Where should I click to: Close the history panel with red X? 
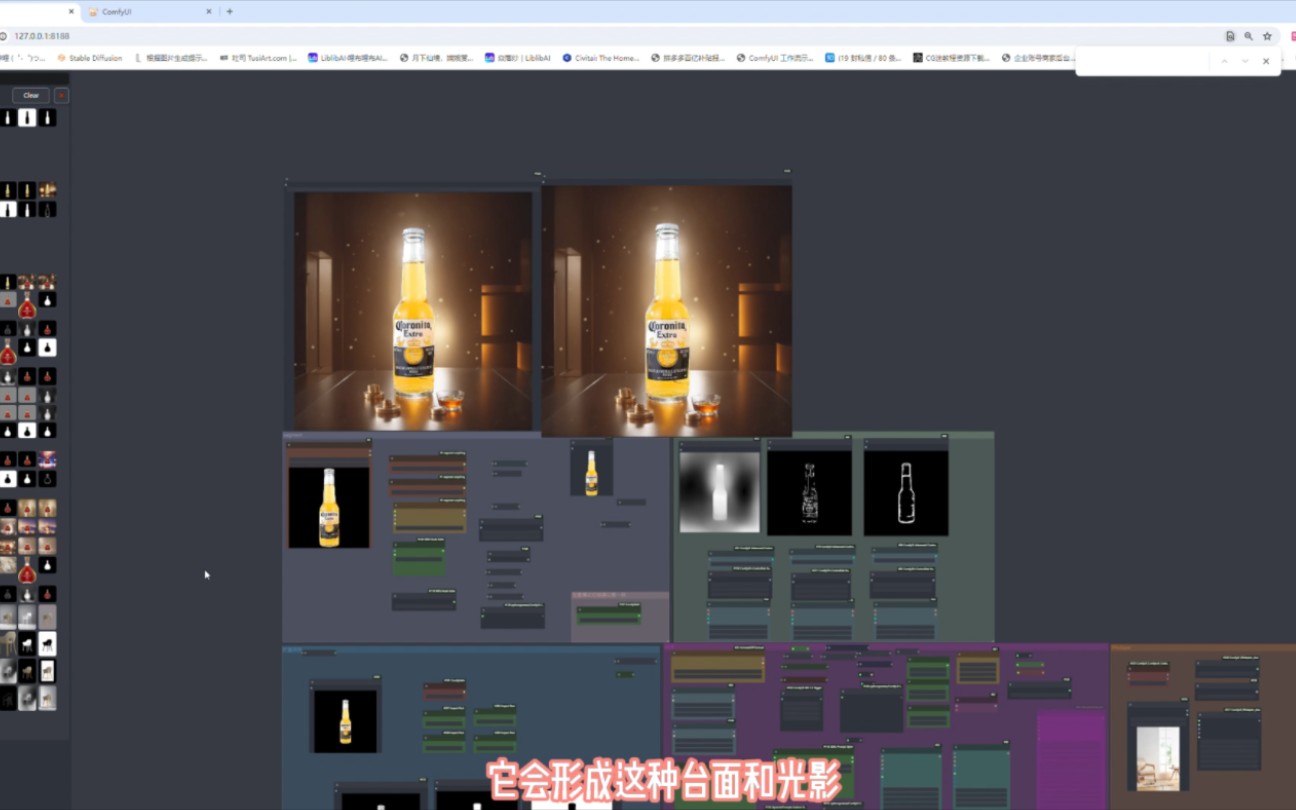coord(61,95)
